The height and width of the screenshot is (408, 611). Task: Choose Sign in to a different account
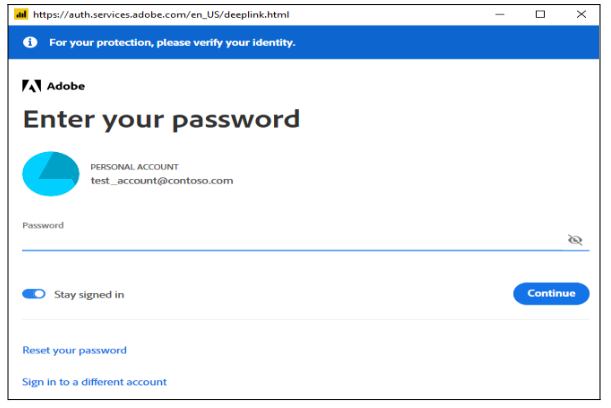pyautogui.click(x=94, y=382)
